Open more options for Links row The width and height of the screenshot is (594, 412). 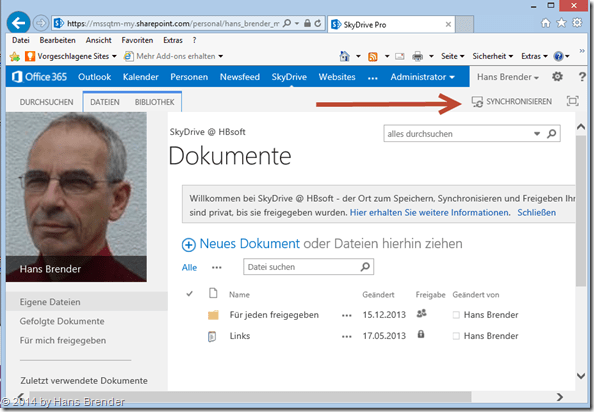point(346,336)
